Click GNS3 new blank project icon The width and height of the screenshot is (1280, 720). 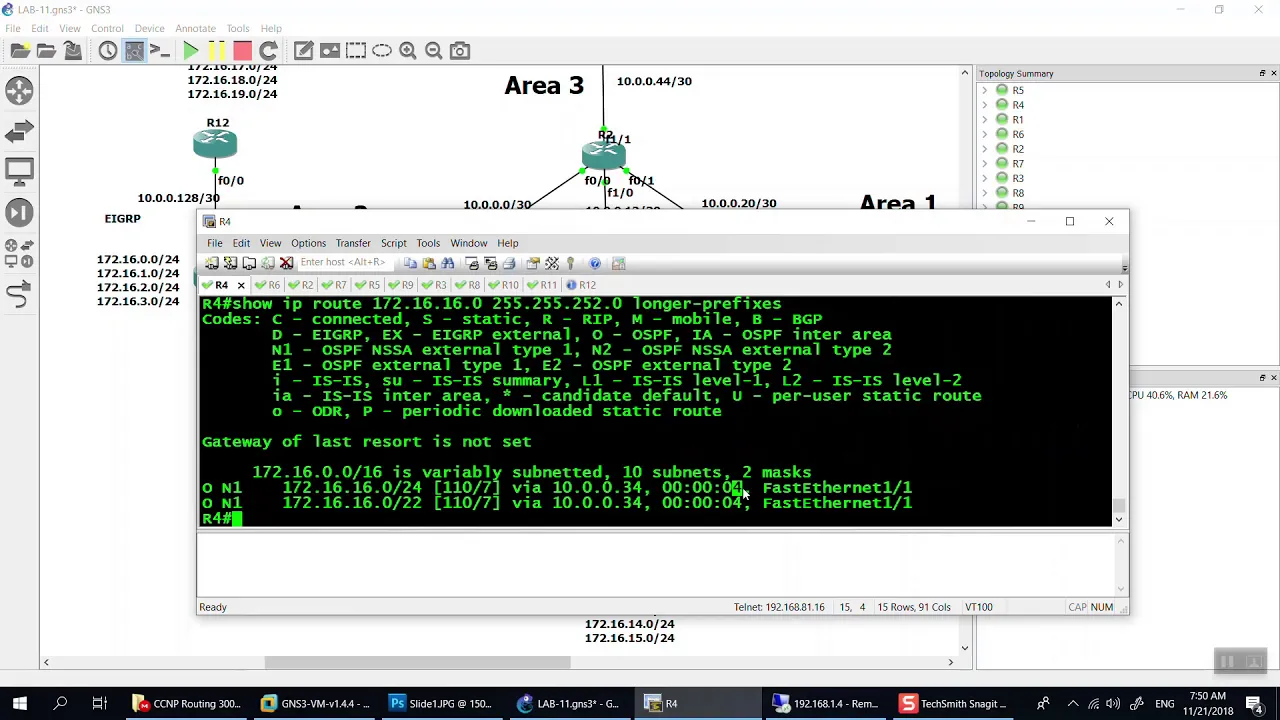20,51
